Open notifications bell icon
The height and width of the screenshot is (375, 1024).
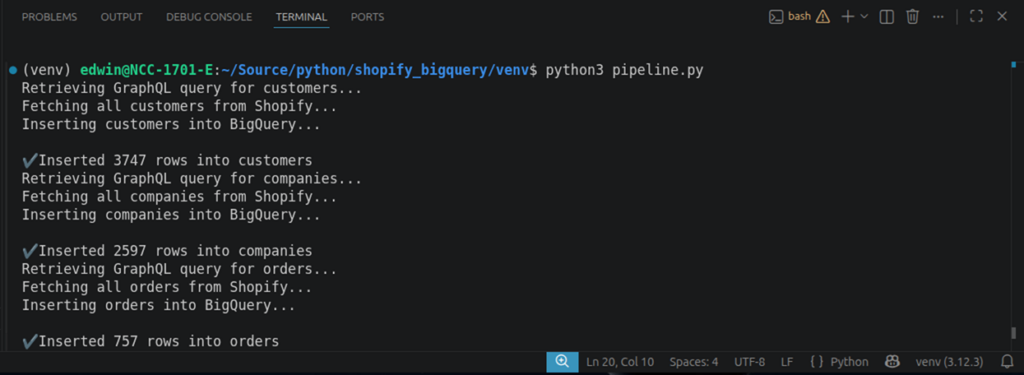coord(1007,361)
